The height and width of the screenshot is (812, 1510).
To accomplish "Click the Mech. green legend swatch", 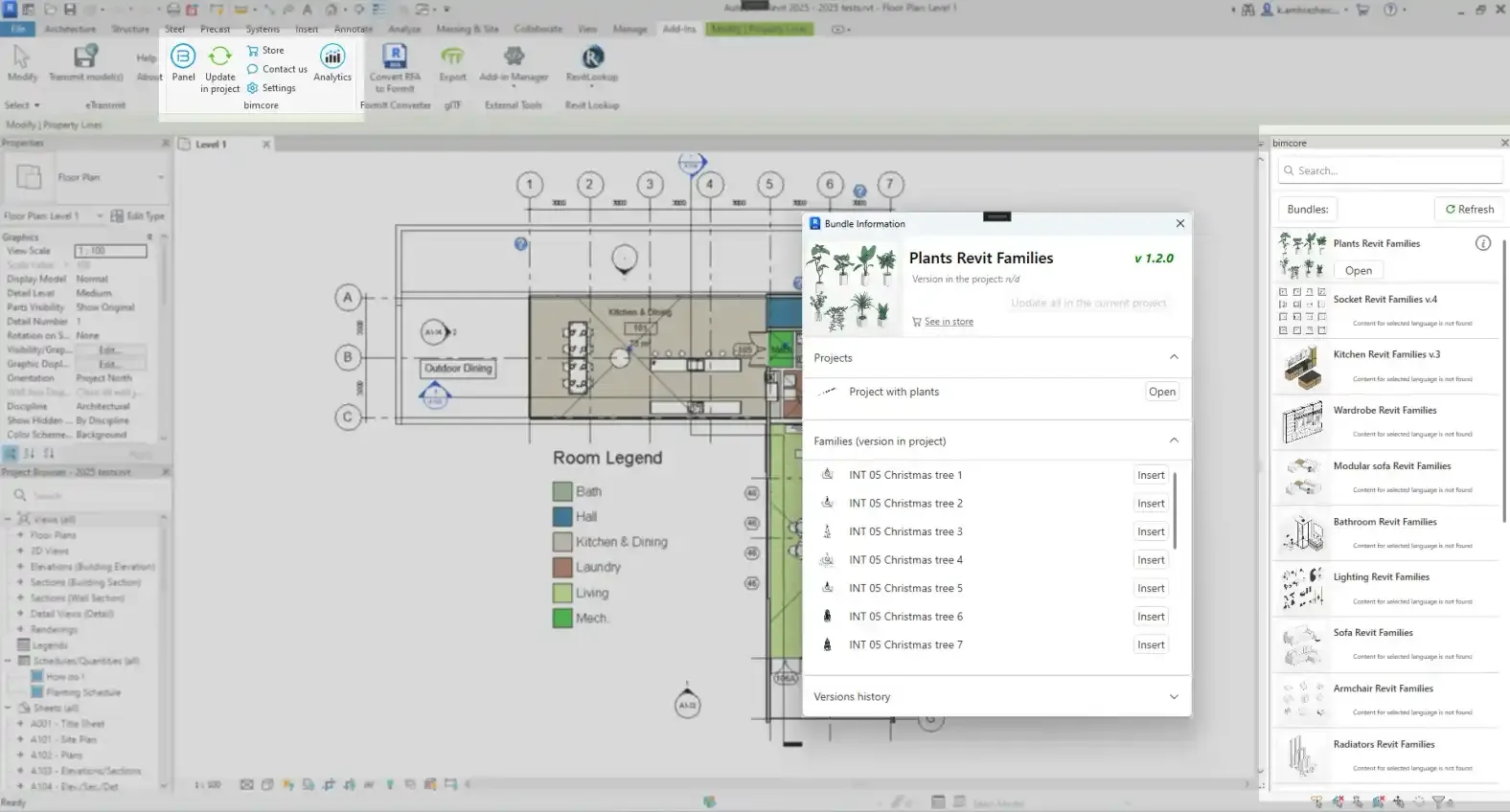I will pos(562,619).
